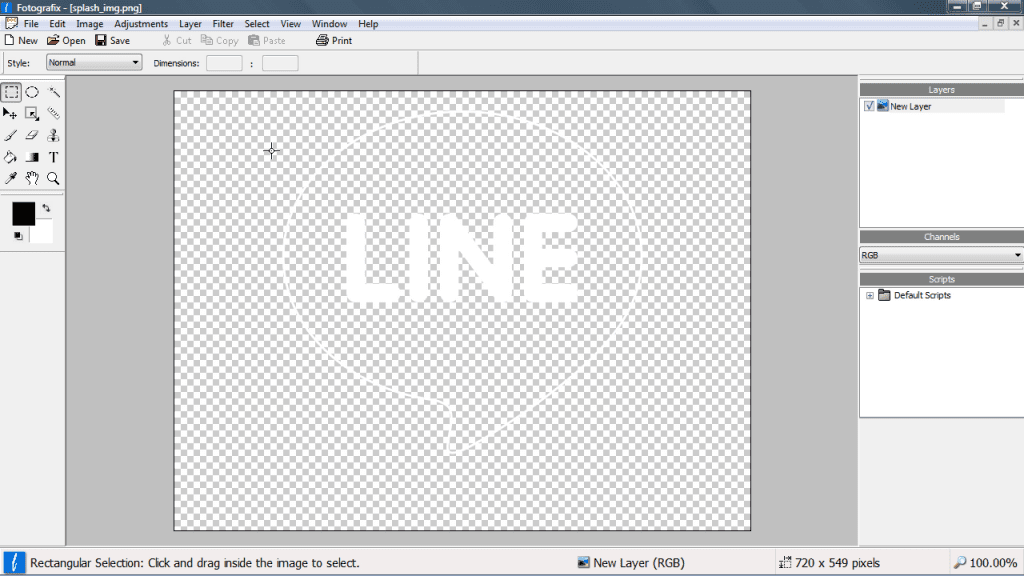This screenshot has height=576, width=1024.
Task: Open the View menu
Action: pyautogui.click(x=291, y=24)
